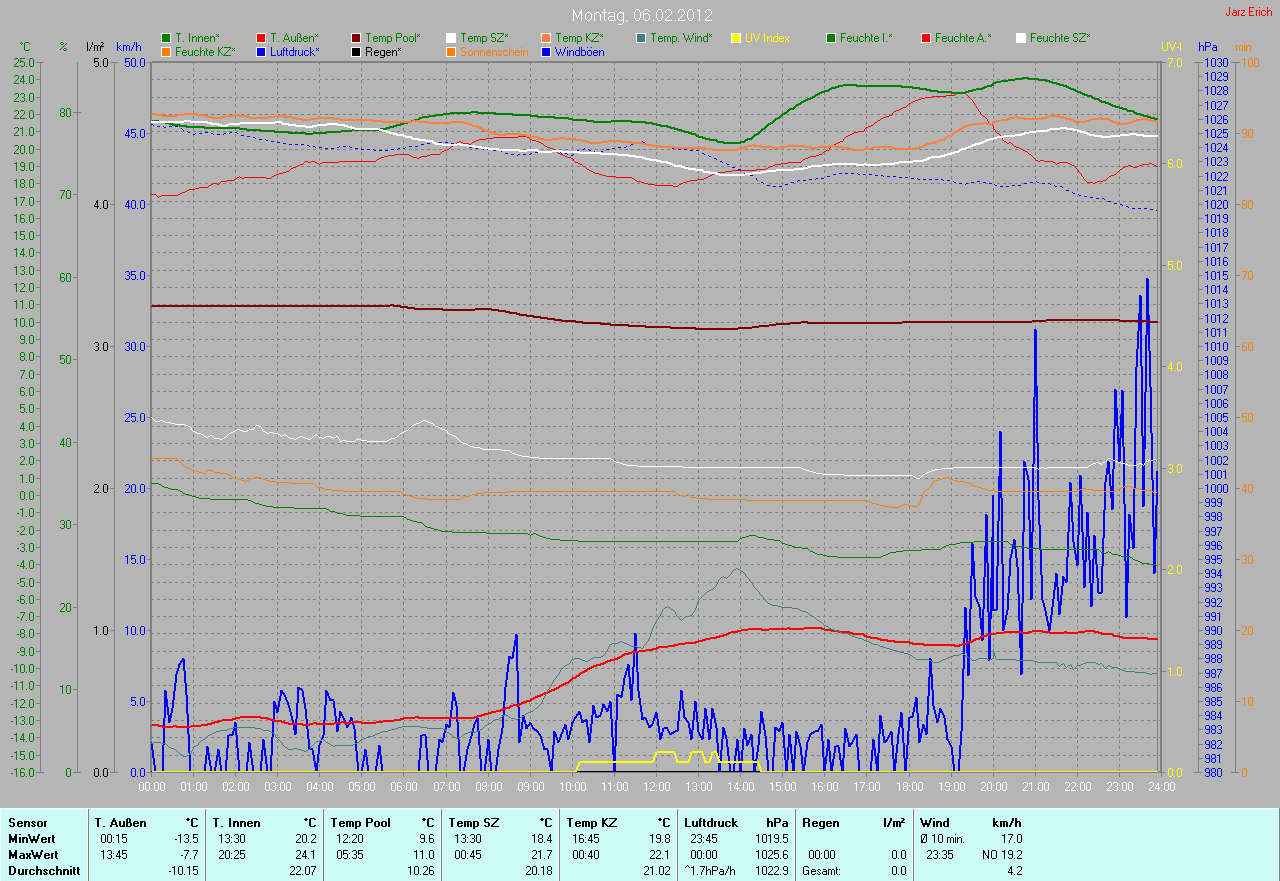Click the green T. Innen legend swatch
Screen dimensions: 1280x881
pyautogui.click(x=166, y=38)
